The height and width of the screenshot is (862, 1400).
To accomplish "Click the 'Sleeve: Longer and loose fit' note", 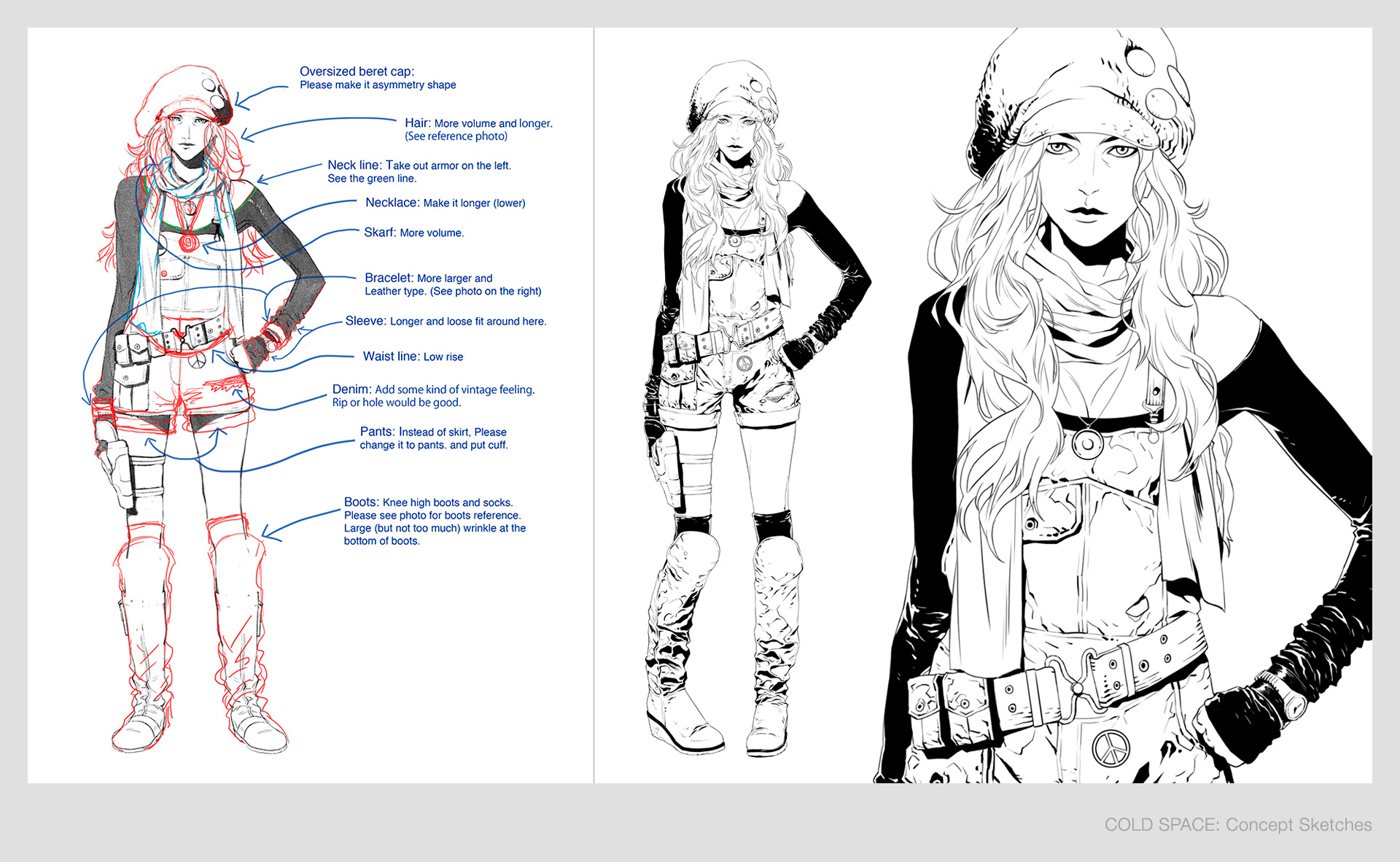I will (446, 321).
